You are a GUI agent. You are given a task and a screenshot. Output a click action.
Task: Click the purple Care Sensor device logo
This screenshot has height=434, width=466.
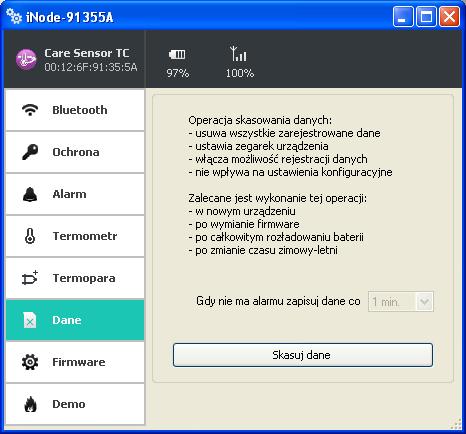26,60
